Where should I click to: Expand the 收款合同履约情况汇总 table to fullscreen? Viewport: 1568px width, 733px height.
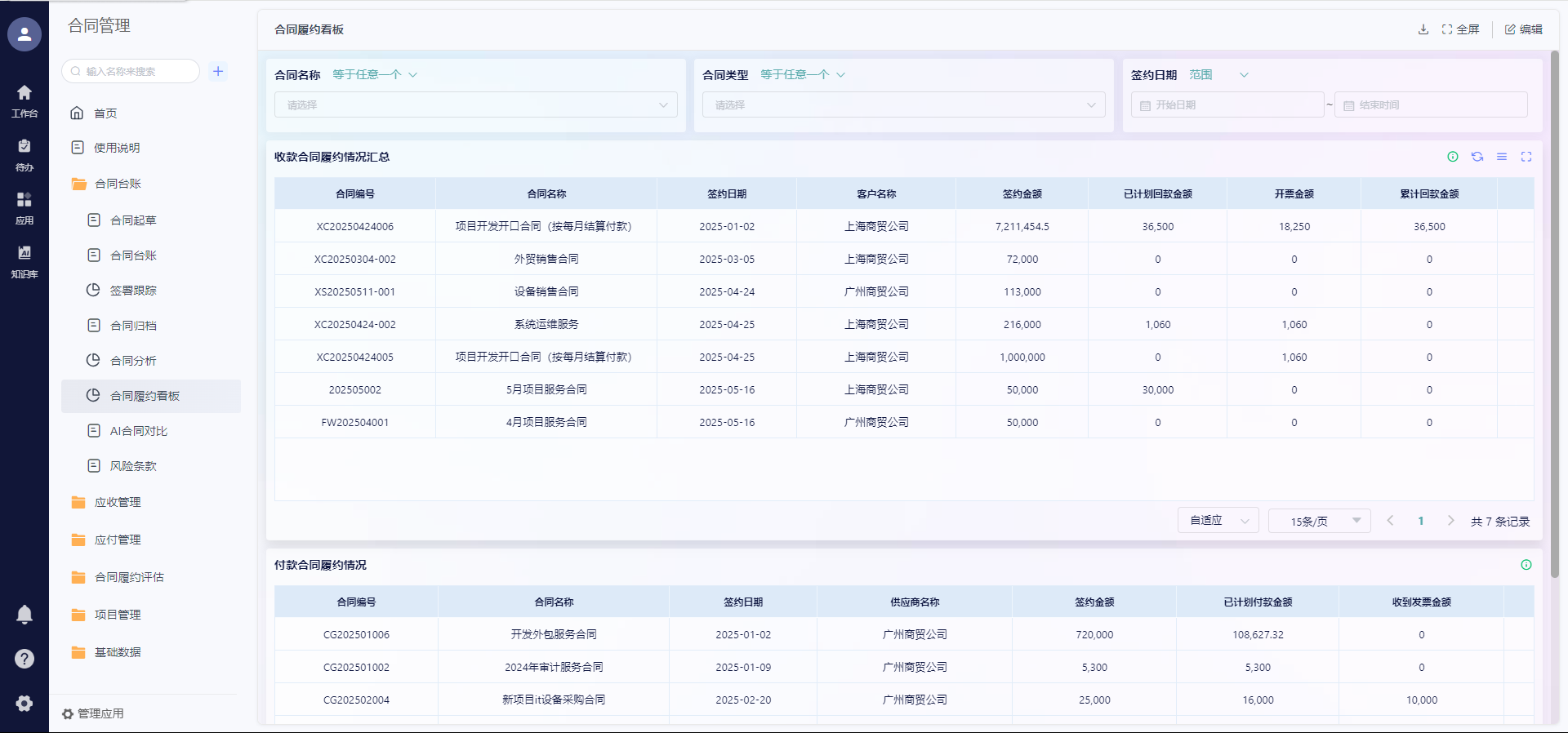click(1526, 157)
